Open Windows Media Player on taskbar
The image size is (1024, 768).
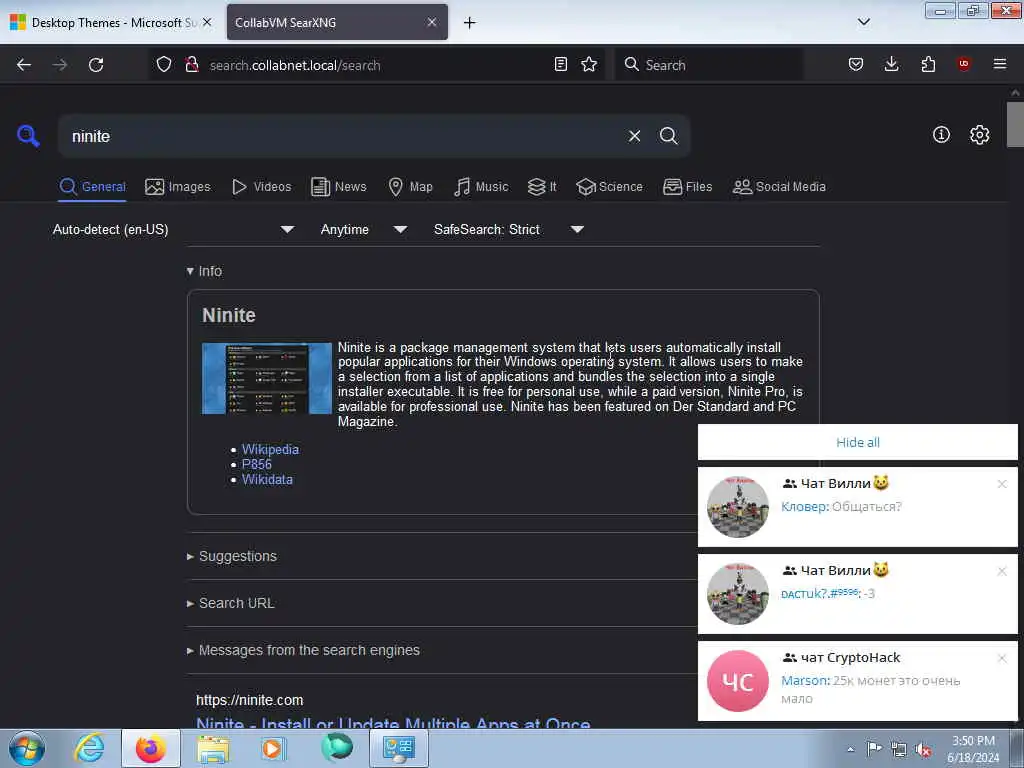tap(273, 748)
